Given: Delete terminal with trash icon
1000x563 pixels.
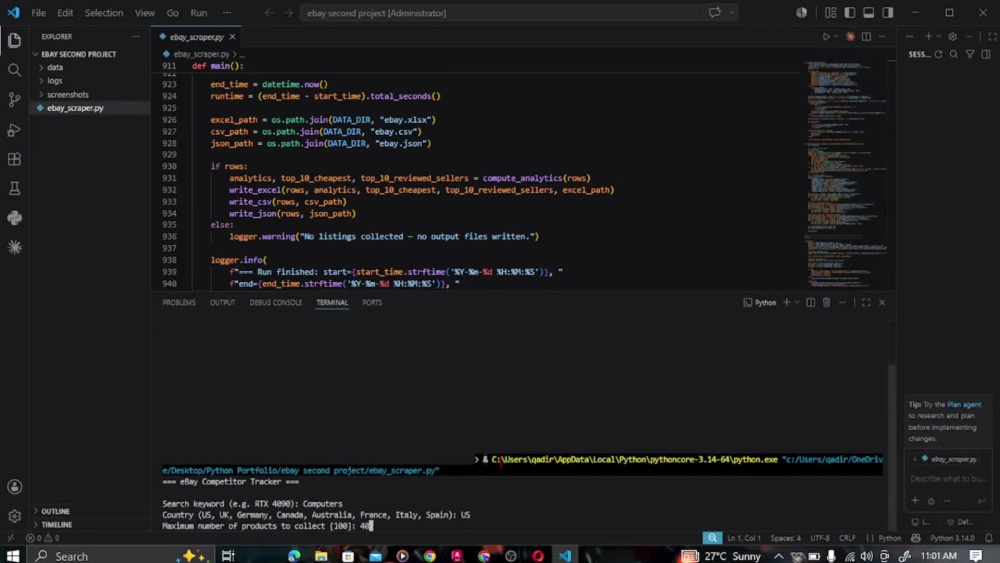Looking at the screenshot, I should 827,302.
